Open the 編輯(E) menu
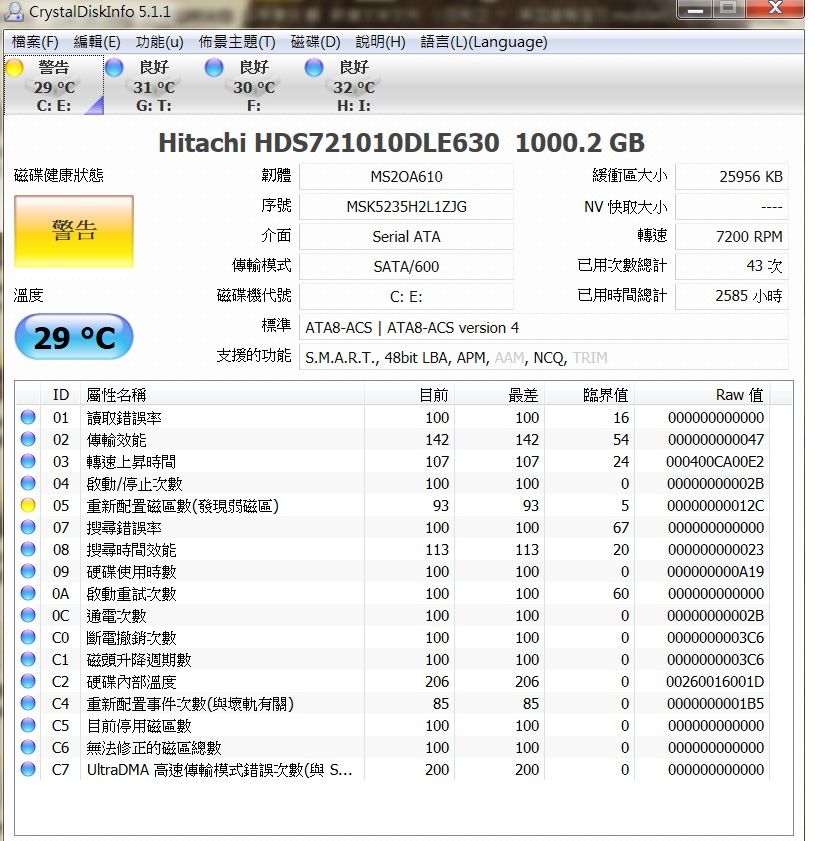Image resolution: width=815 pixels, height=841 pixels. click(97, 42)
